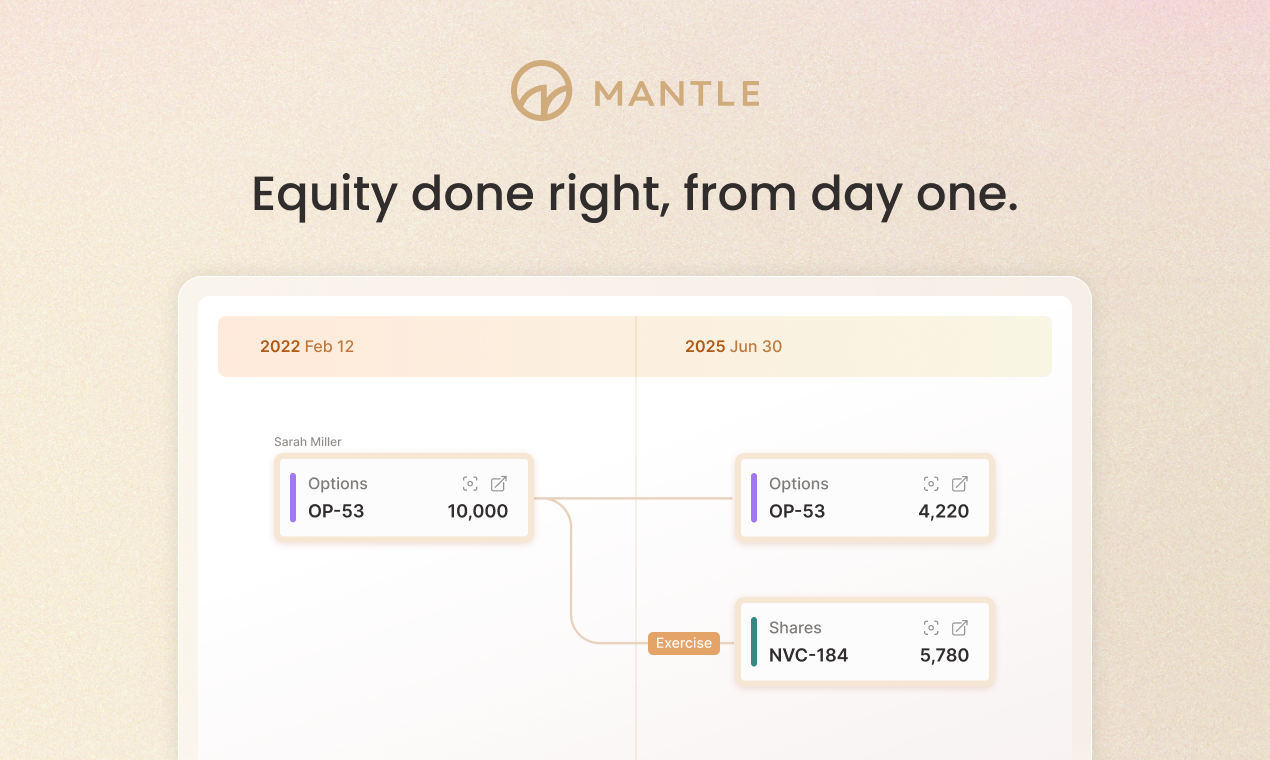
Task: Open the NVC-184 shares record externally
Action: (959, 628)
